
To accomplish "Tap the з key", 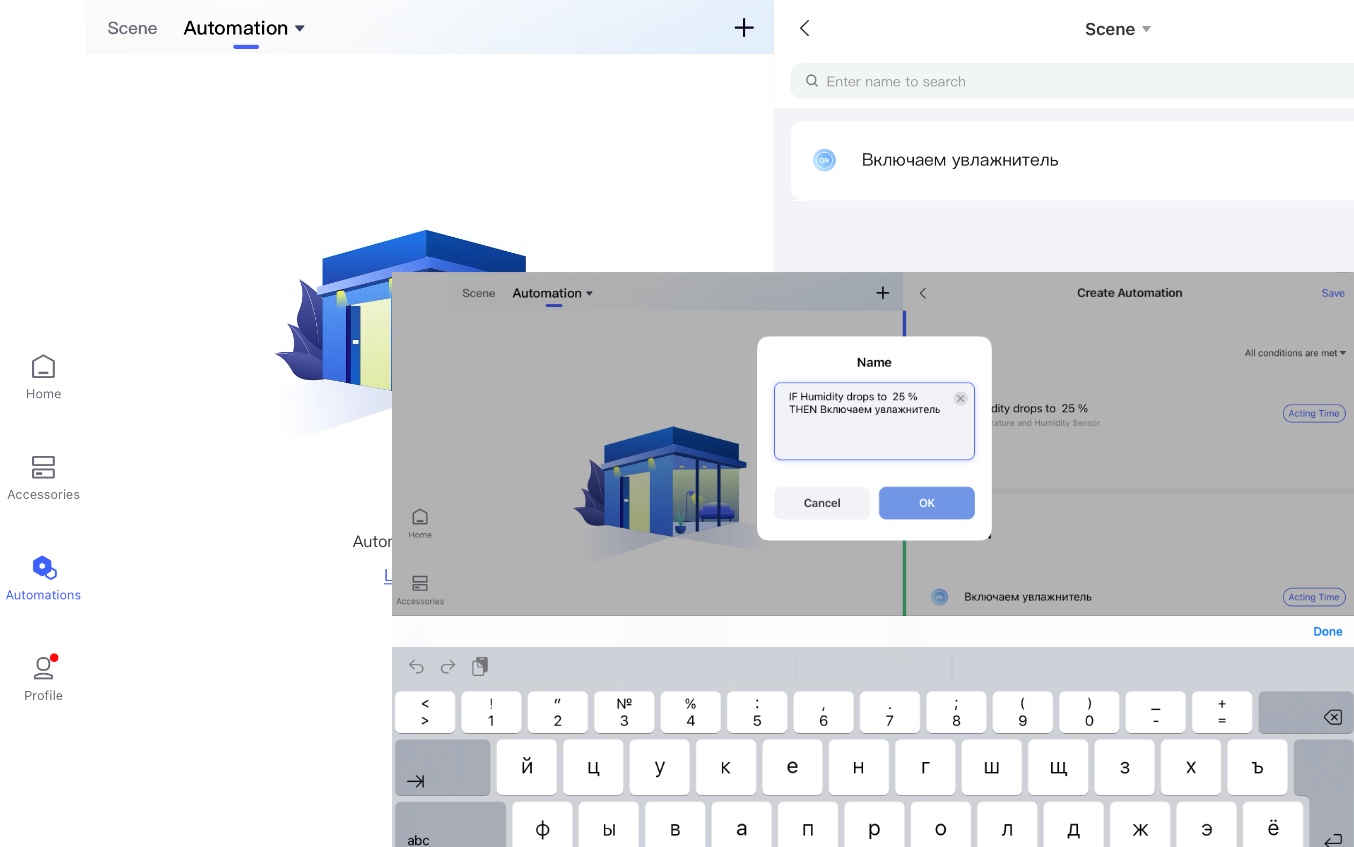I will tap(1124, 767).
